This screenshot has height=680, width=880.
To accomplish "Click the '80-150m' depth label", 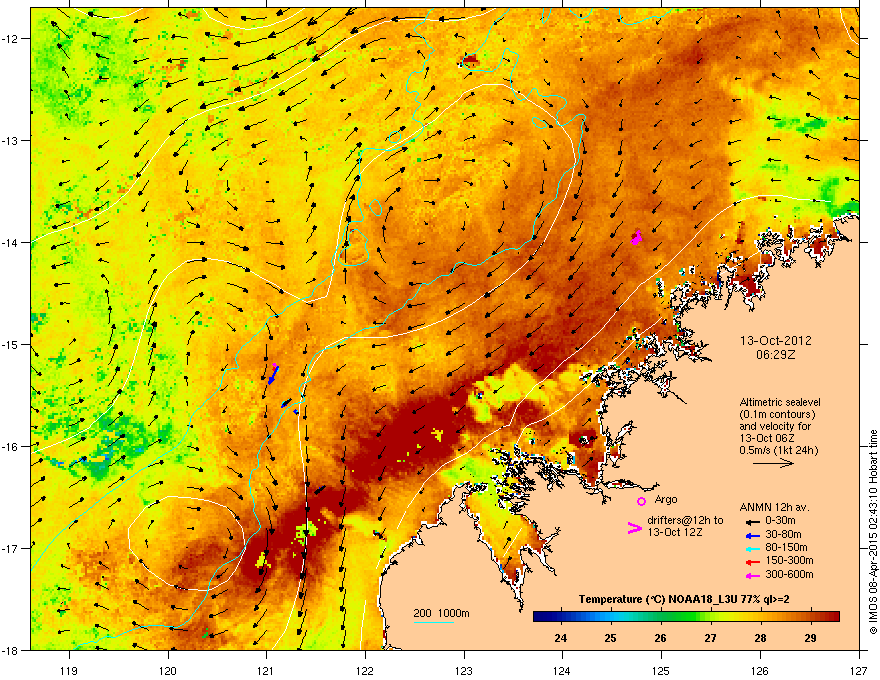I will coord(786,548).
